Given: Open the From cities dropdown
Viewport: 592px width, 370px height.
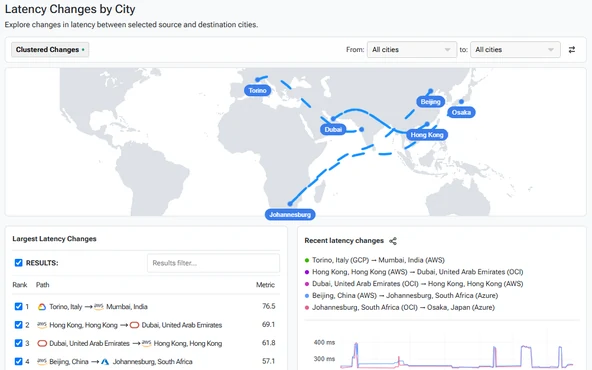Looking at the screenshot, I should (412, 49).
